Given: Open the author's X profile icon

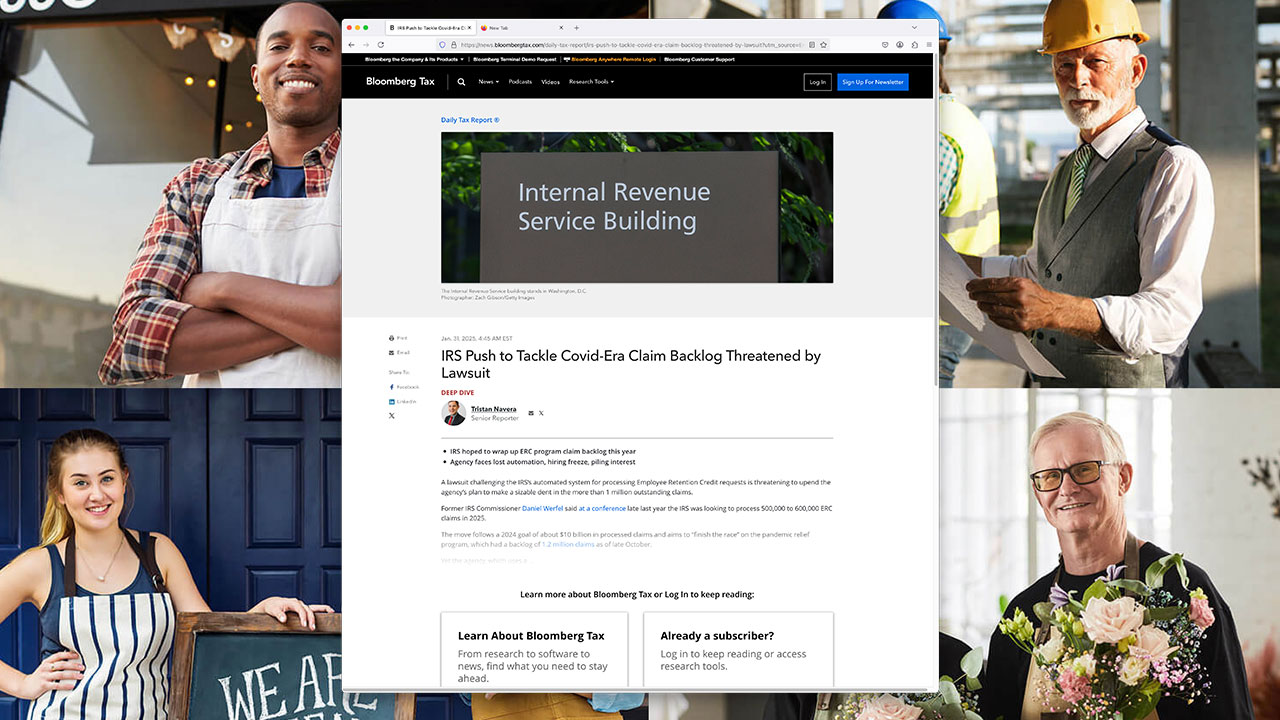Looking at the screenshot, I should click(x=541, y=413).
